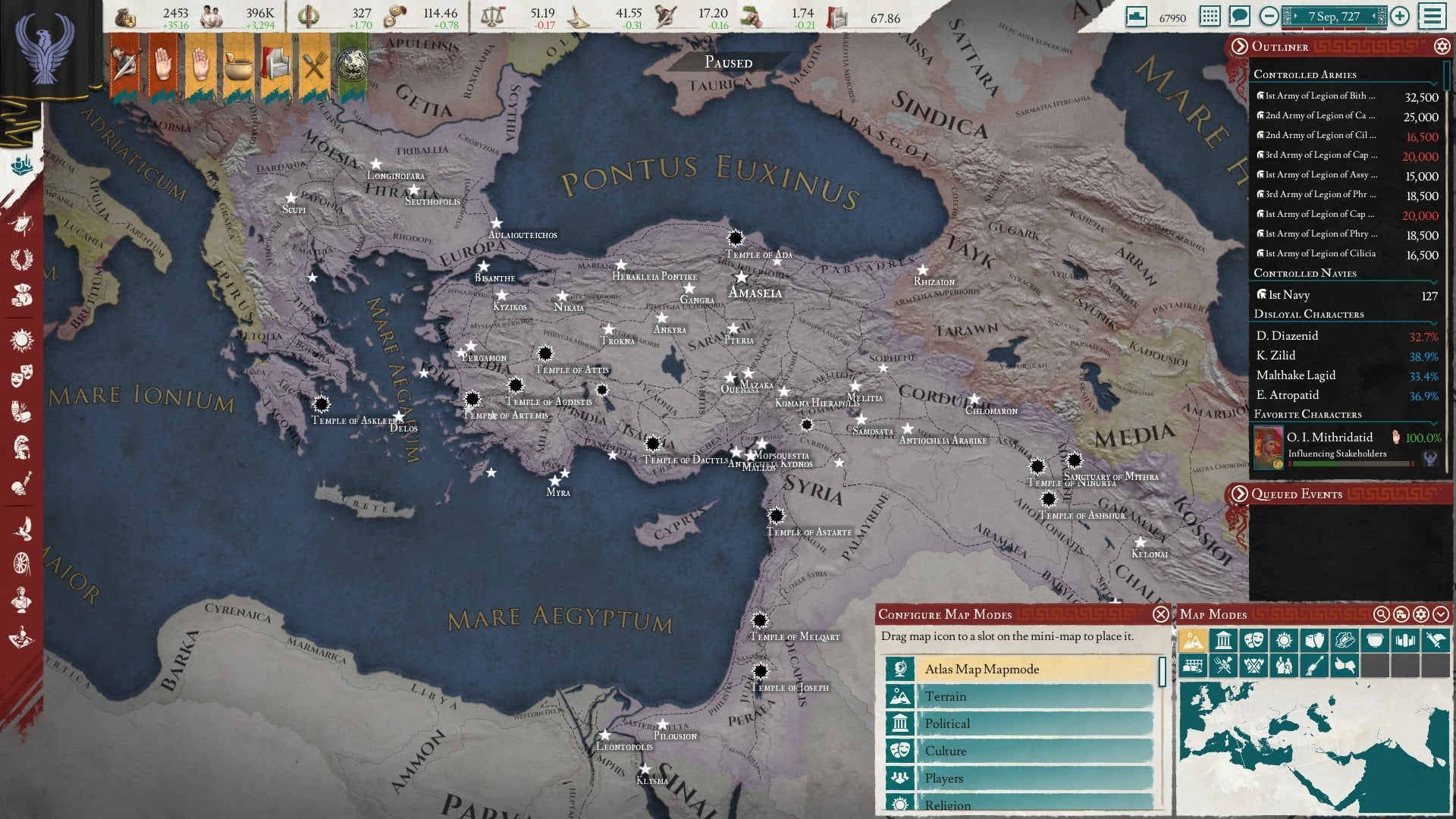Click the Amaseia capital city marker
Viewport: 1456px width, 819px height.
pos(742,278)
